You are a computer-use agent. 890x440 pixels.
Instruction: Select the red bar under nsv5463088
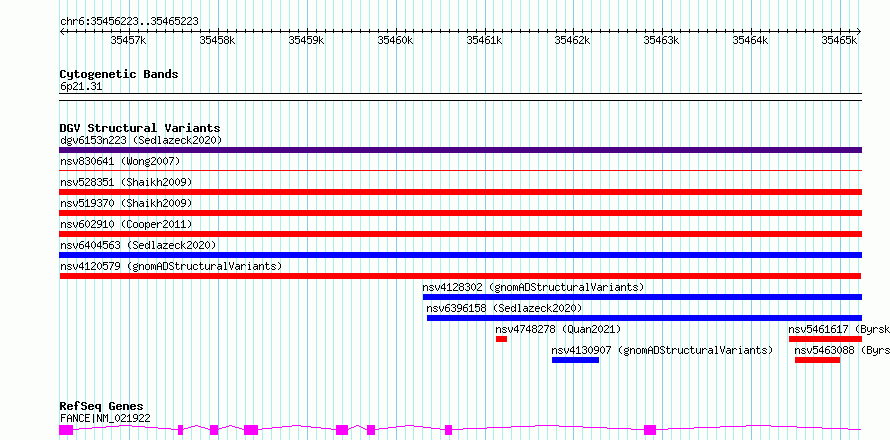817,360
